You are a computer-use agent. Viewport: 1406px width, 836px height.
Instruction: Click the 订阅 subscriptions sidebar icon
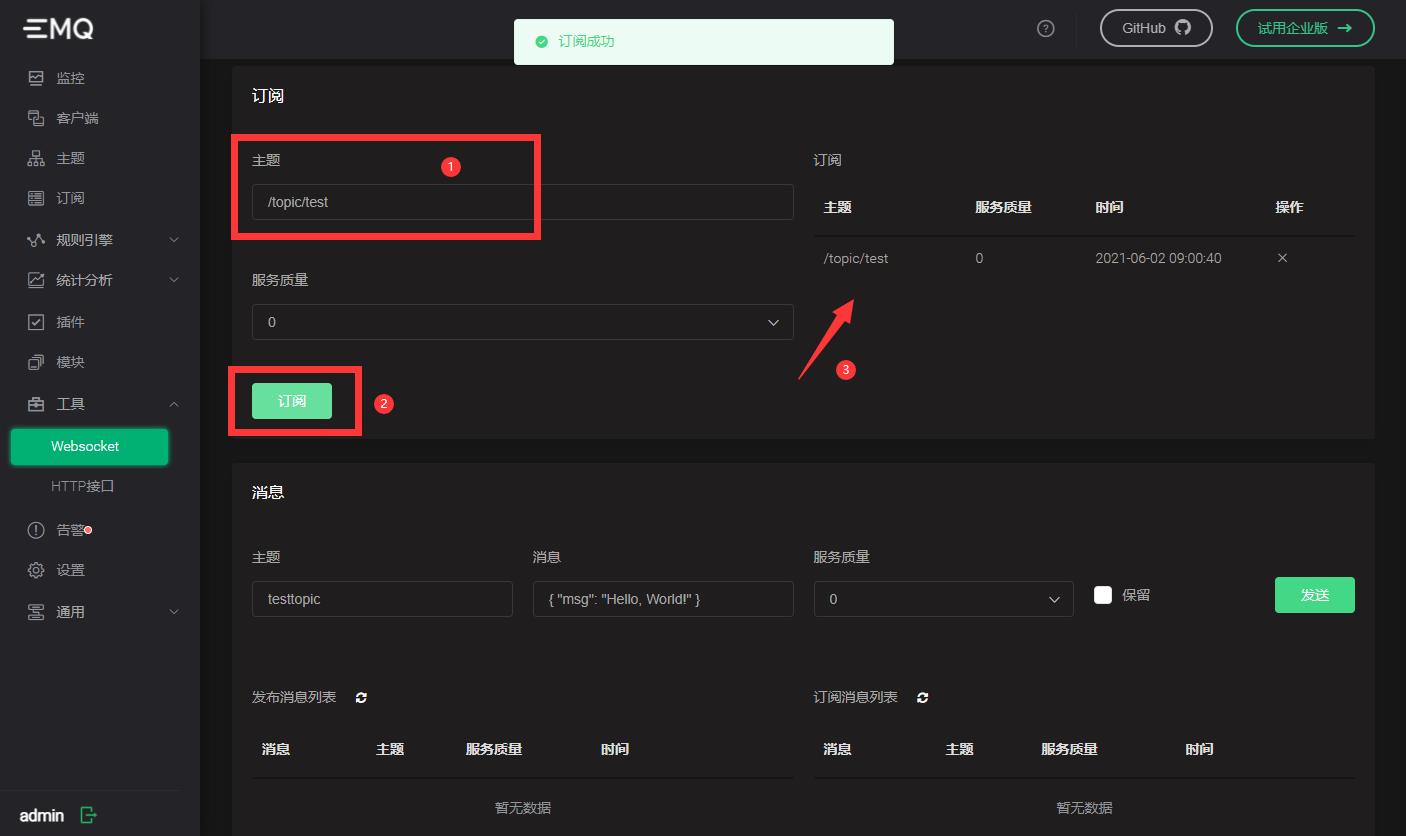36,198
